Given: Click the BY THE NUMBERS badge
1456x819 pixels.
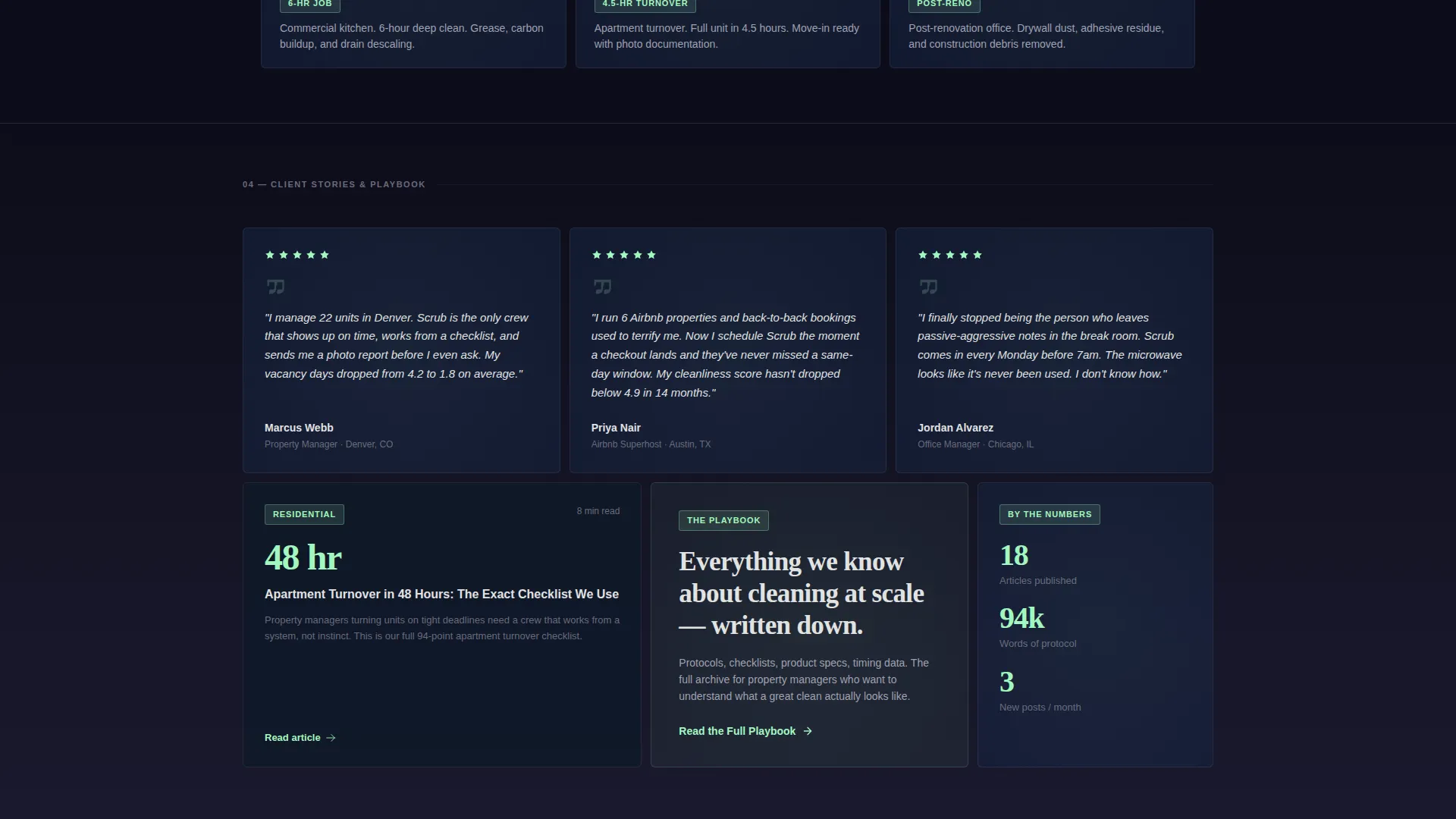Looking at the screenshot, I should [x=1050, y=514].
